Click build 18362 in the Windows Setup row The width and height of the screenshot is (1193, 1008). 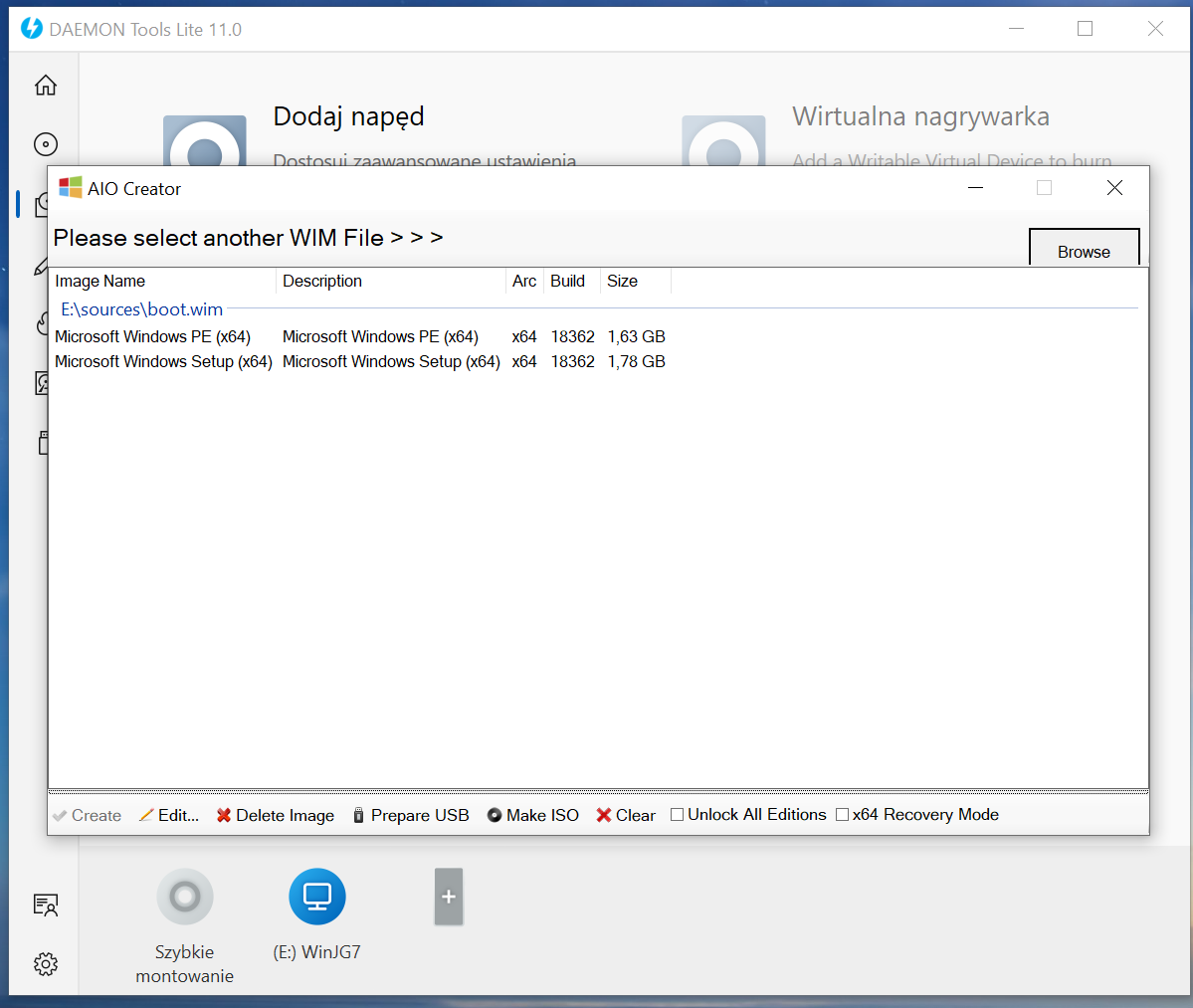pos(573,361)
